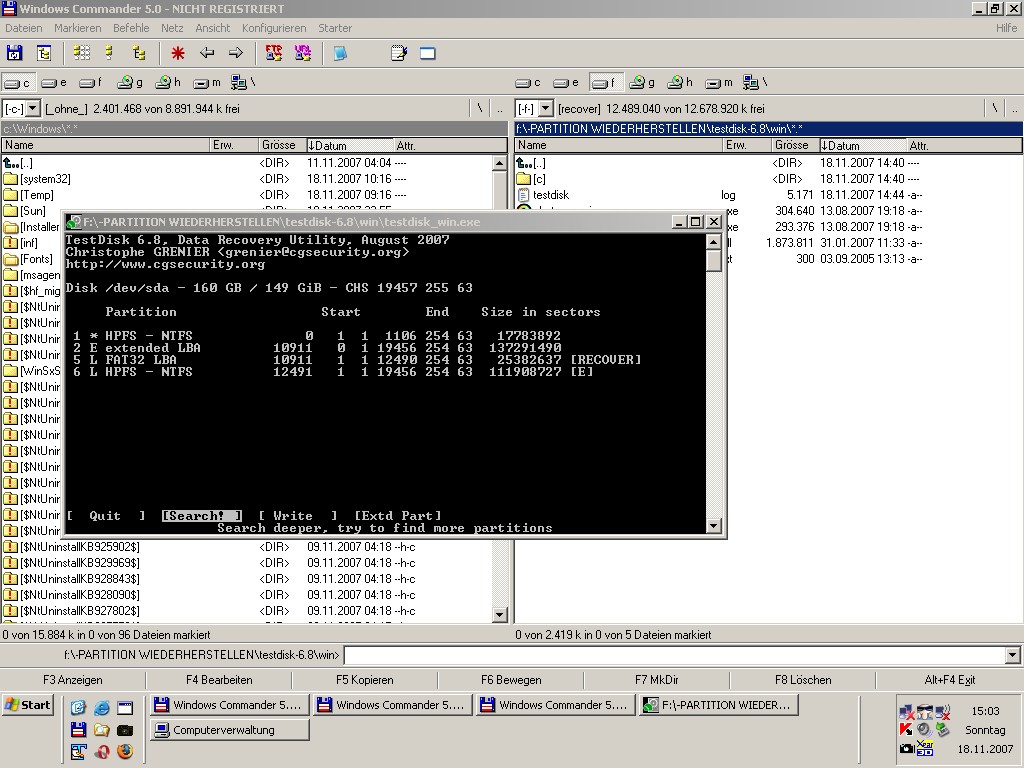This screenshot has width=1024, height=768.
Task: Switch to brief file view icon
Action: click(x=82, y=53)
